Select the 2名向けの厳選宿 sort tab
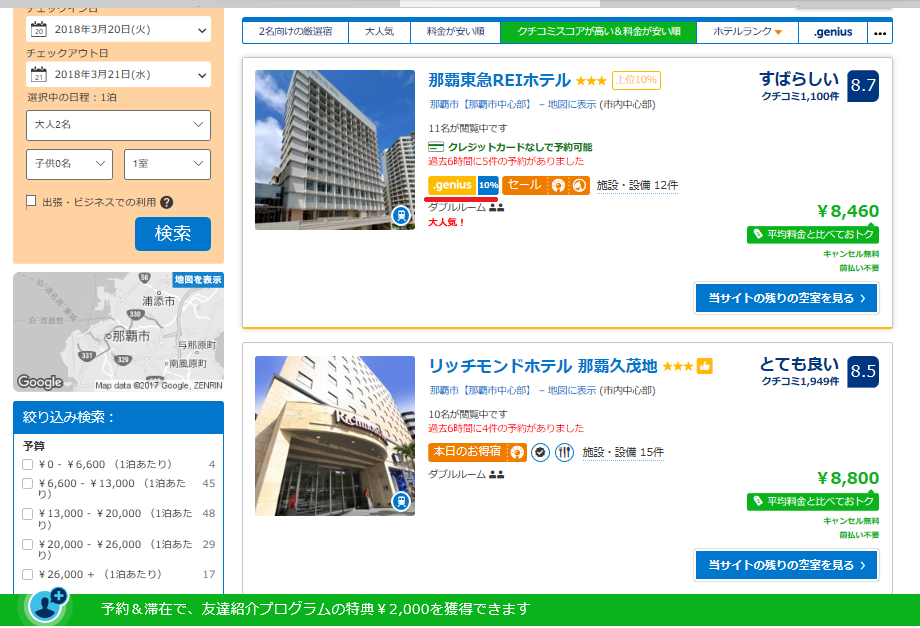 [x=295, y=32]
